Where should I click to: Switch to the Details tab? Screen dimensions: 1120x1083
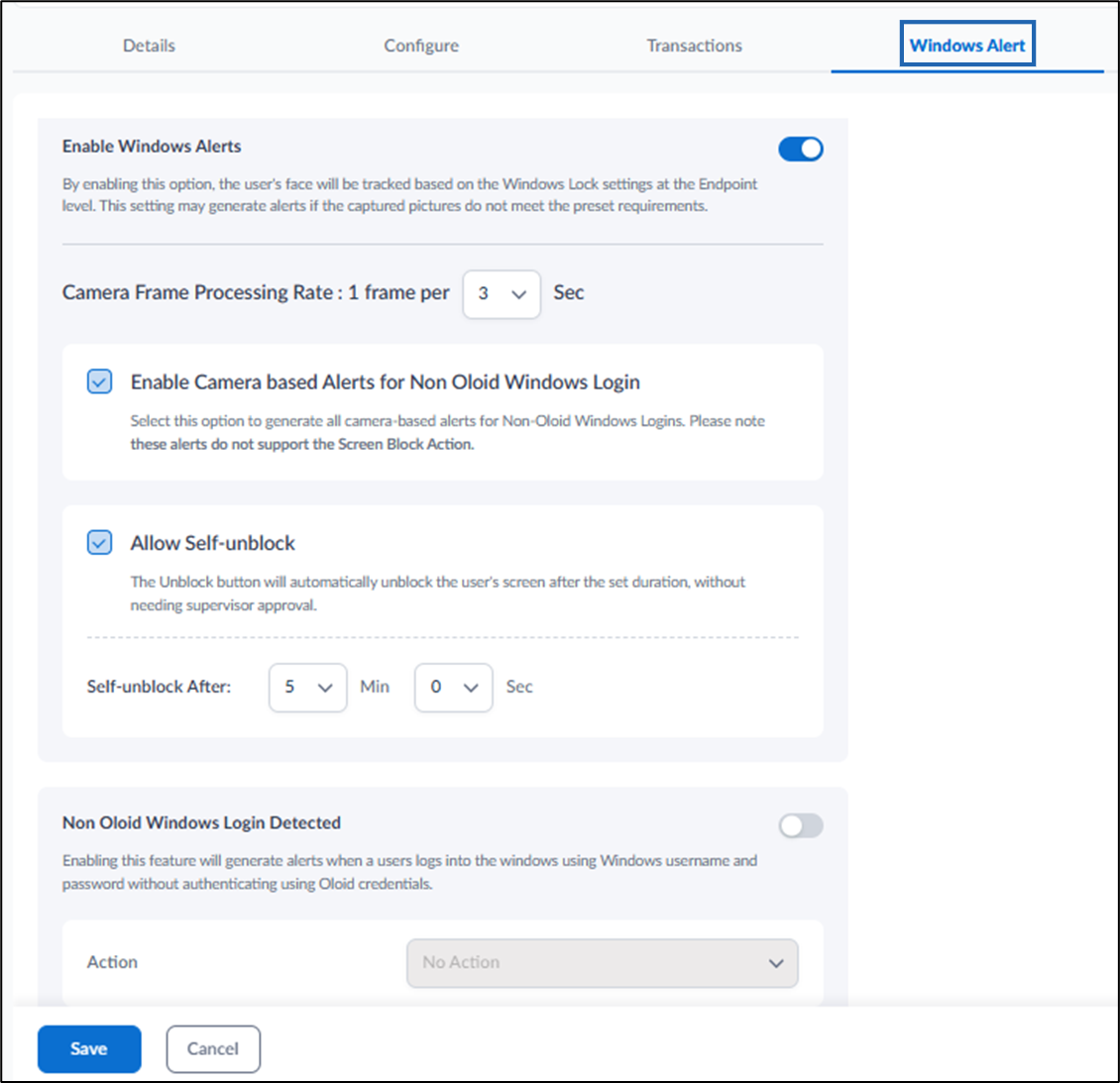tap(149, 46)
